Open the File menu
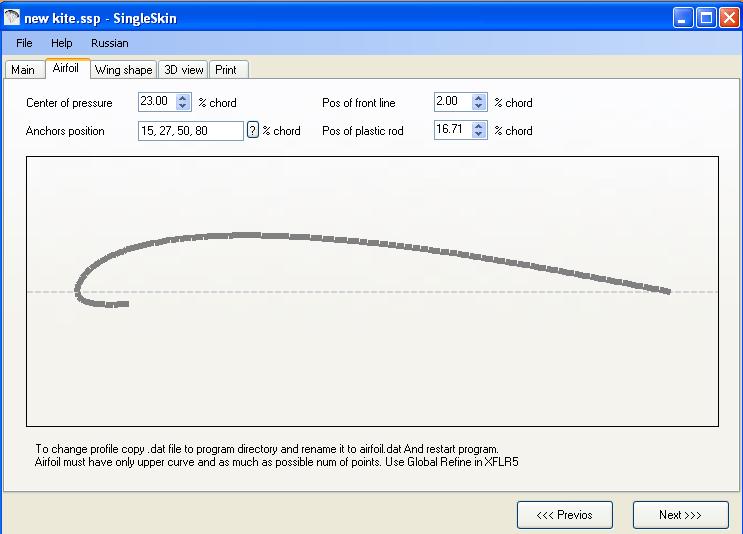The height and width of the screenshot is (534, 743). coord(24,44)
